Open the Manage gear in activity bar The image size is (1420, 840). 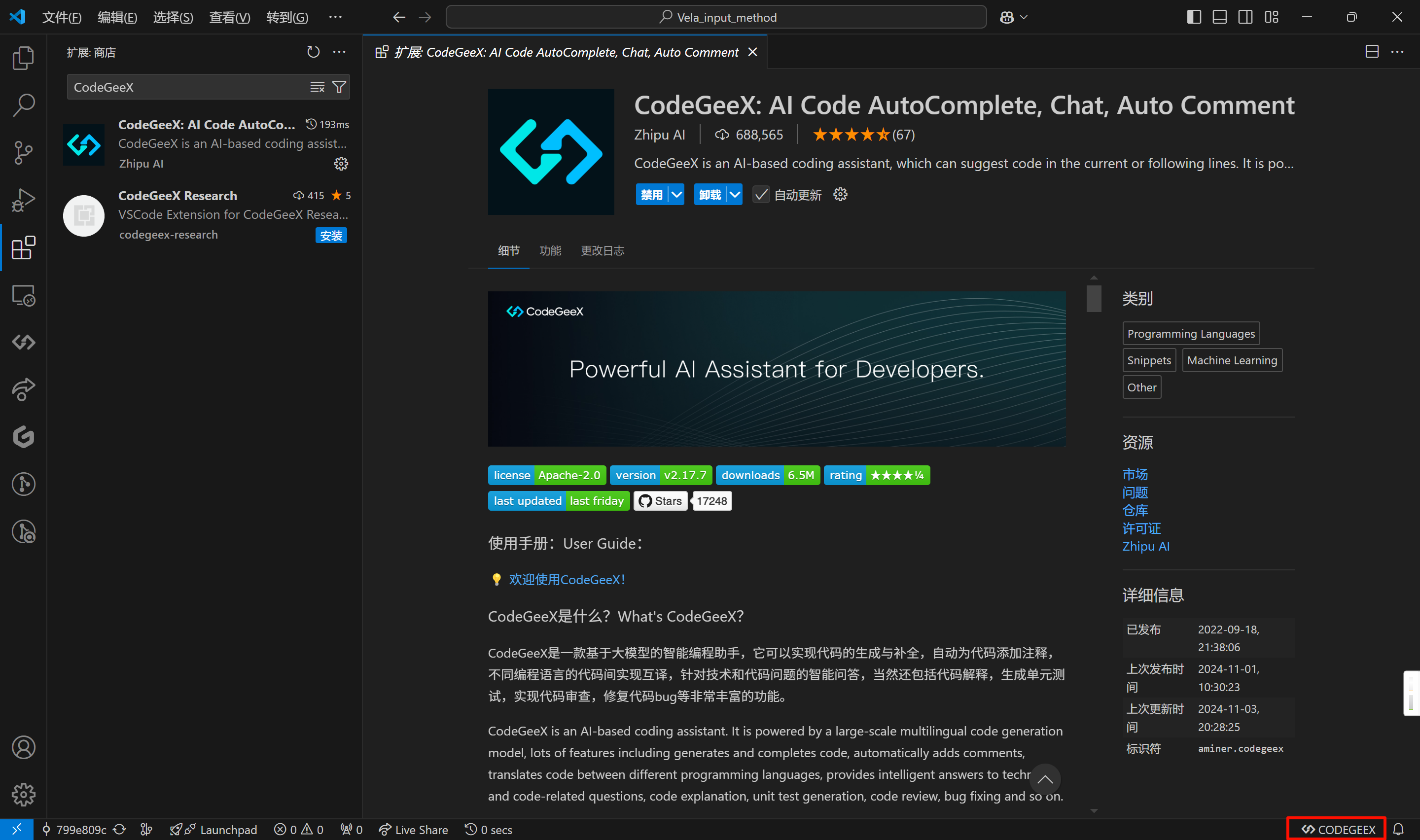[x=23, y=795]
